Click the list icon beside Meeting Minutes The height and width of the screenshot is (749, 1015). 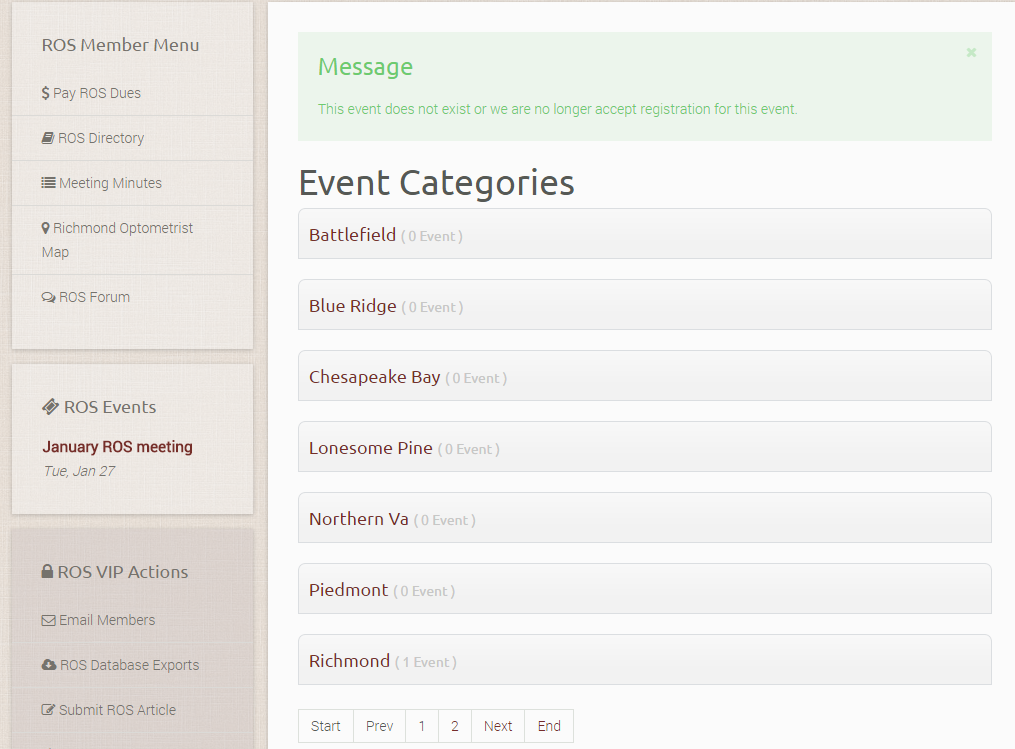click(x=48, y=183)
